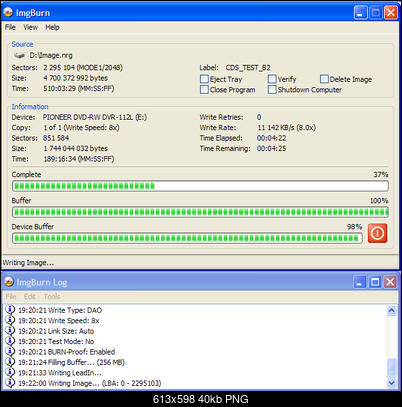
Task: Tick the Delete Image checkbox
Action: pyautogui.click(x=324, y=79)
